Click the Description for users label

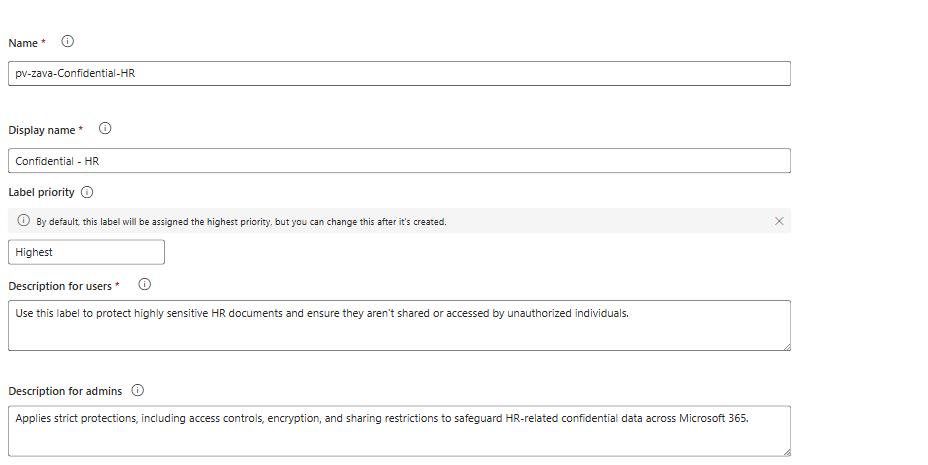click(x=60, y=286)
